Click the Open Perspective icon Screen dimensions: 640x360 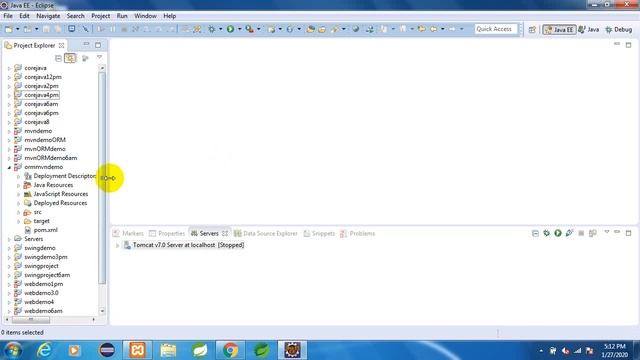click(532, 29)
